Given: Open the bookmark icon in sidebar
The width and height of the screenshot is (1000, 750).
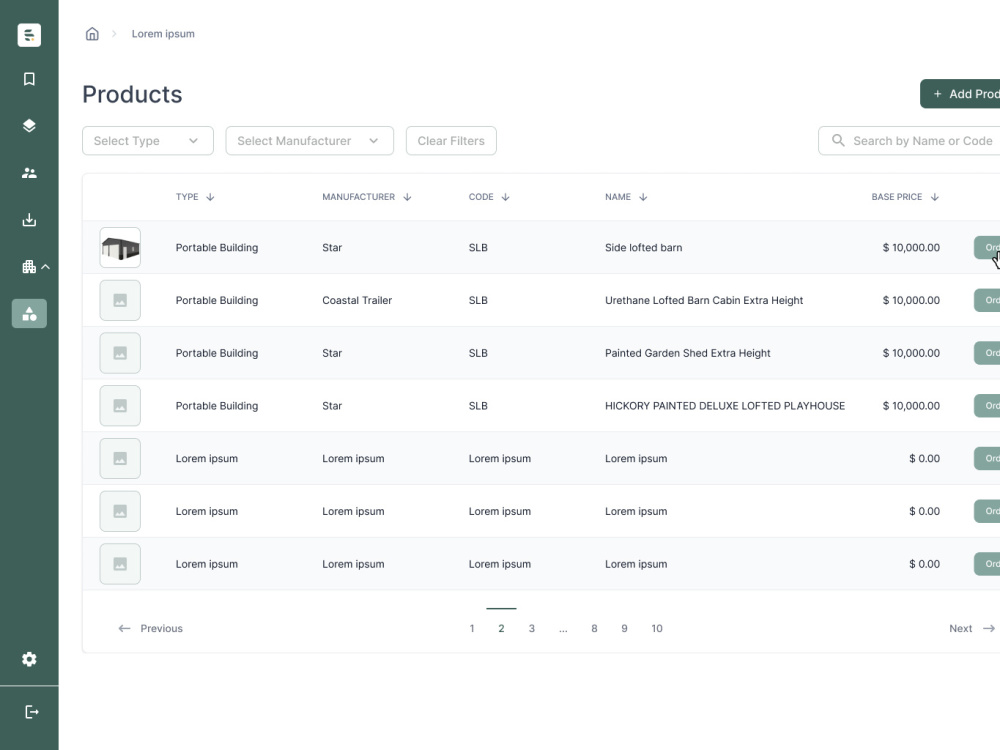Looking at the screenshot, I should click(x=29, y=79).
